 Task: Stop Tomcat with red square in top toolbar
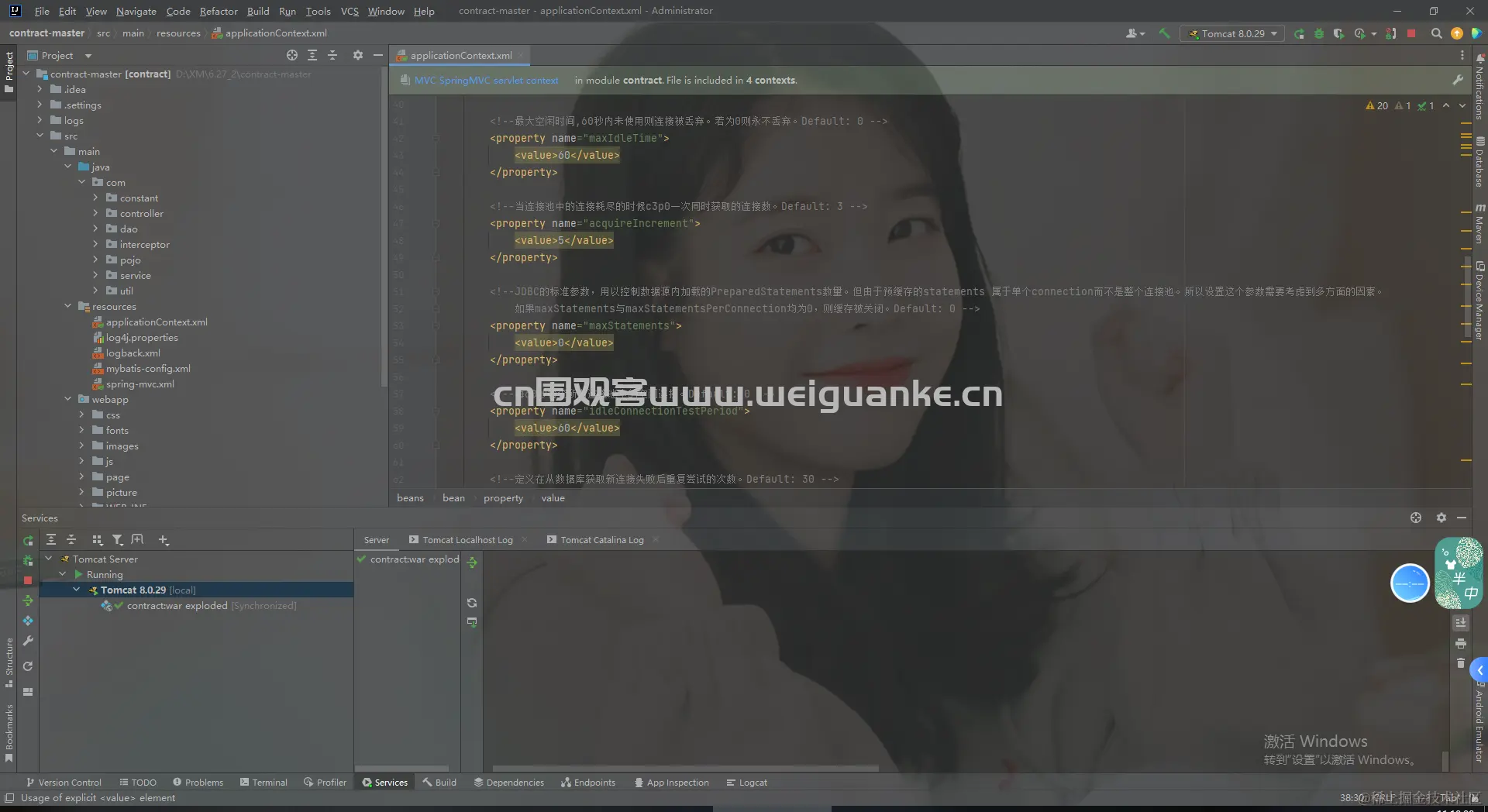1411,33
